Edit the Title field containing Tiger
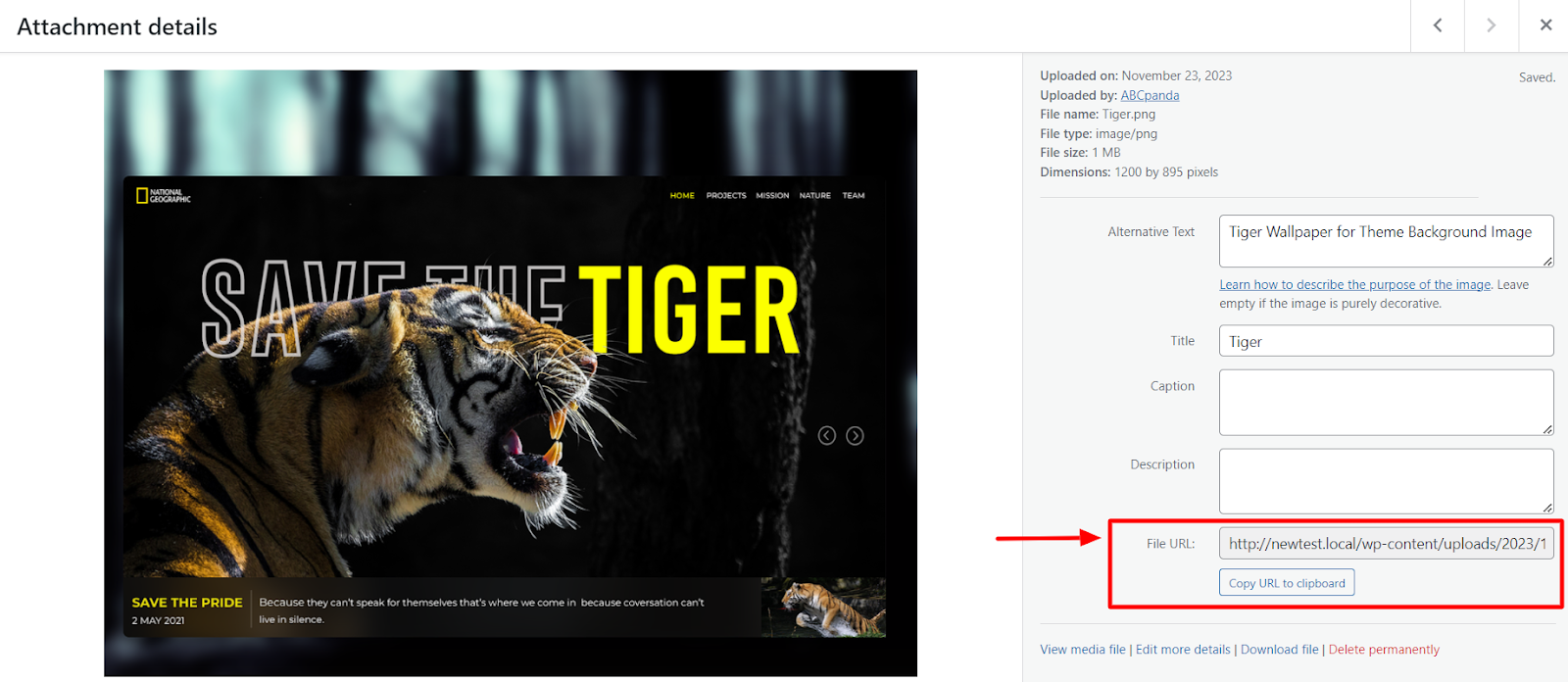 coord(1386,341)
